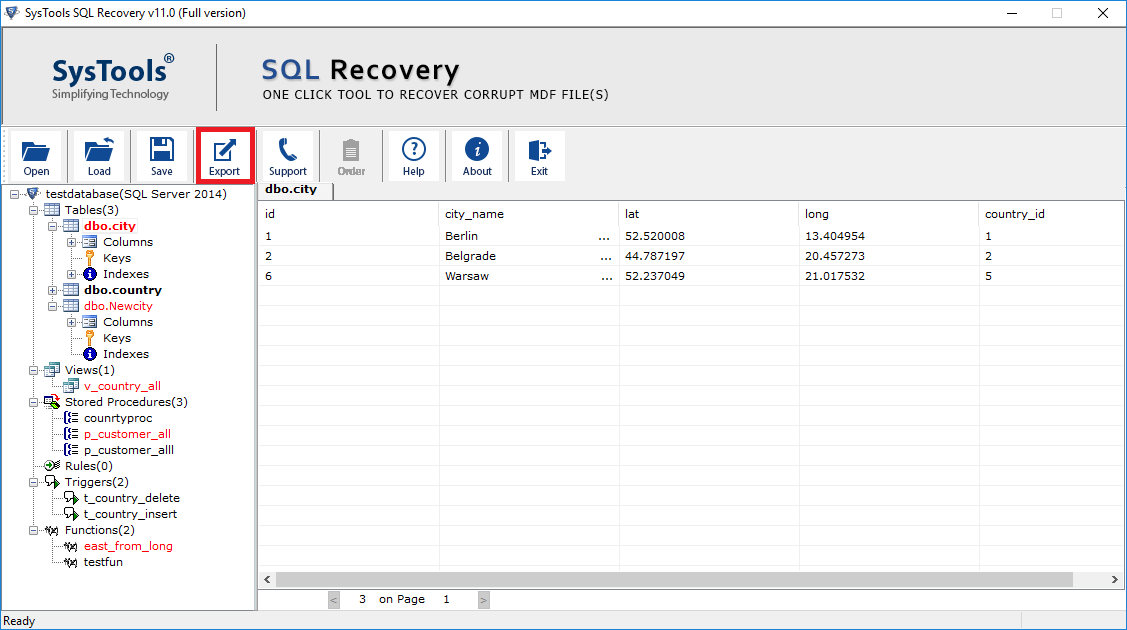This screenshot has height=630, width=1127.
Task: Click the p_customer_all procedure icon
Action: tap(71, 434)
